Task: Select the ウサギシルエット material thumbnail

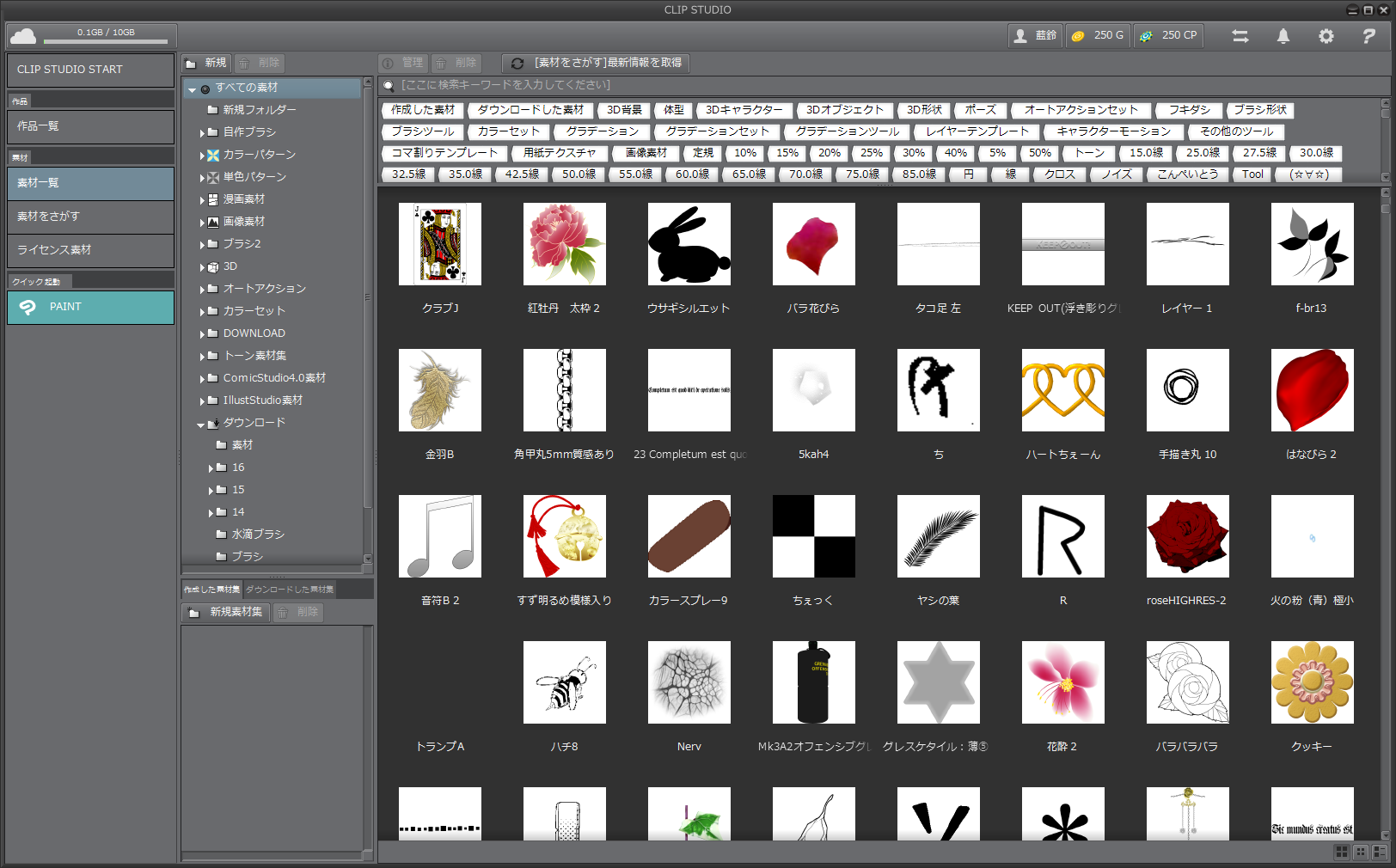Action: tap(689, 244)
